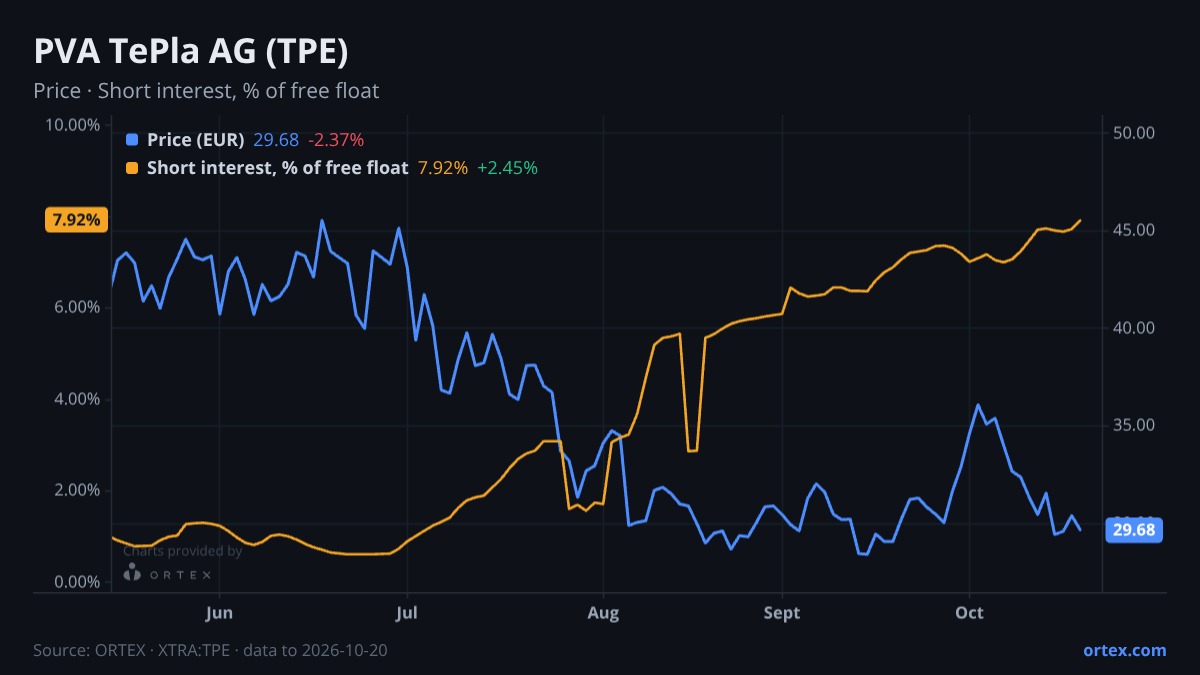Click the Aug x-axis label
Image resolution: width=1200 pixels, height=675 pixels.
click(602, 612)
